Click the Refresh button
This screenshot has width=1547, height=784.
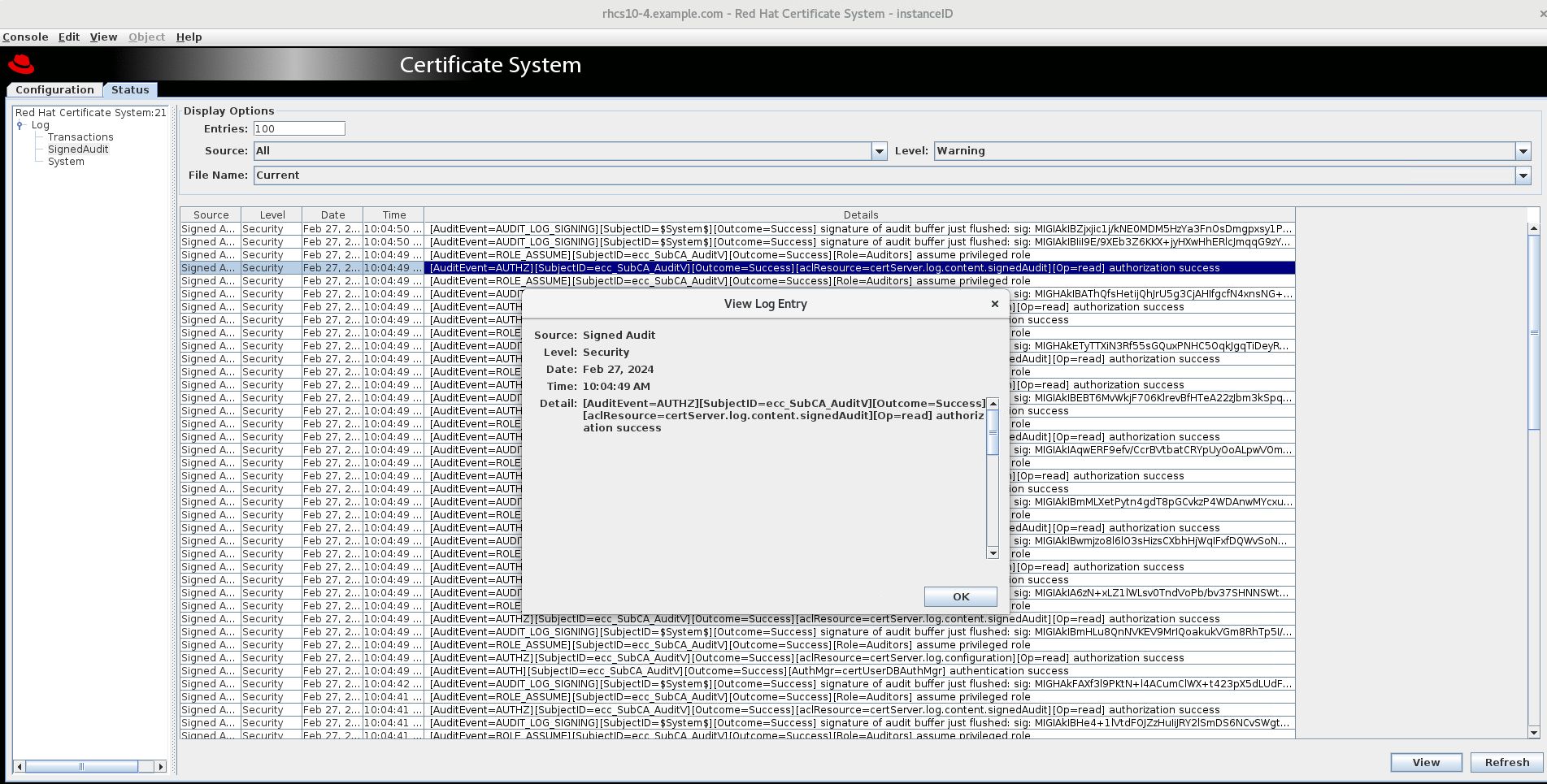[x=1506, y=763]
